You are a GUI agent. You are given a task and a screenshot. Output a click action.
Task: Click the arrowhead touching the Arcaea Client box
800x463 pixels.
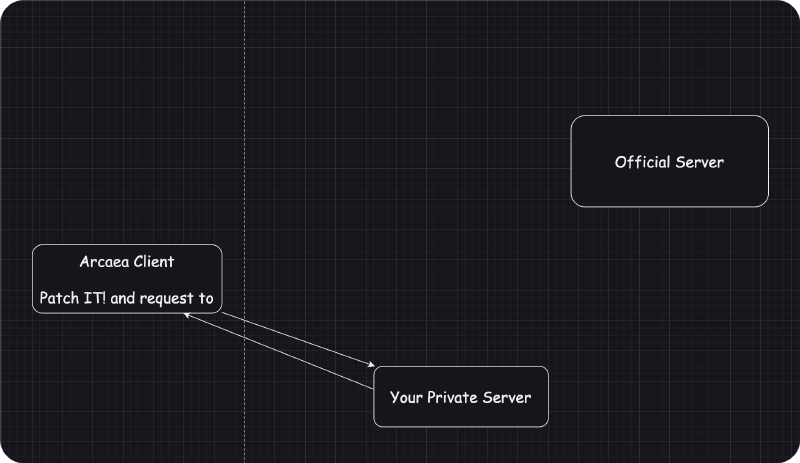point(188,315)
